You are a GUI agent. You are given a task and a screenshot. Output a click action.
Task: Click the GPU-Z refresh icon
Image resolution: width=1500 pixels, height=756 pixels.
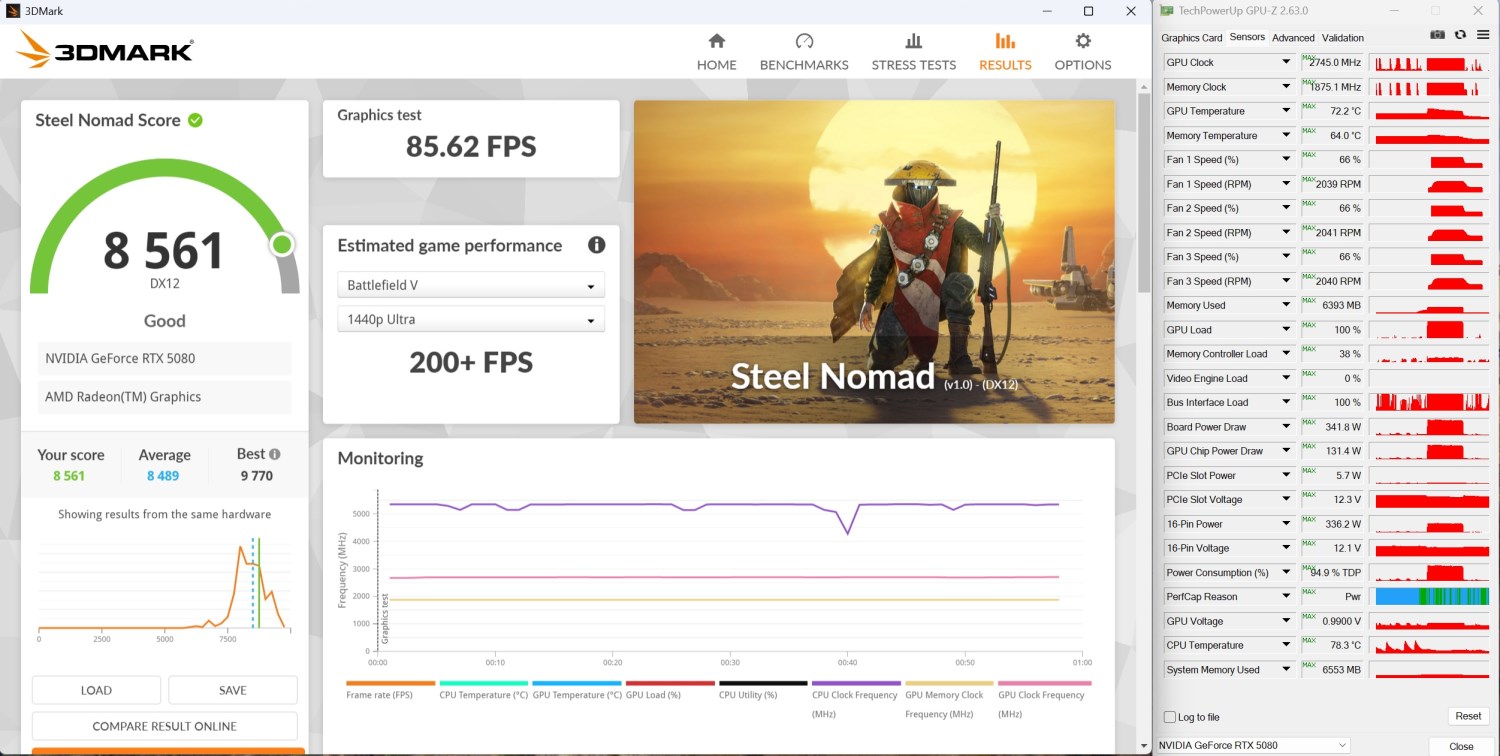coord(1460,35)
